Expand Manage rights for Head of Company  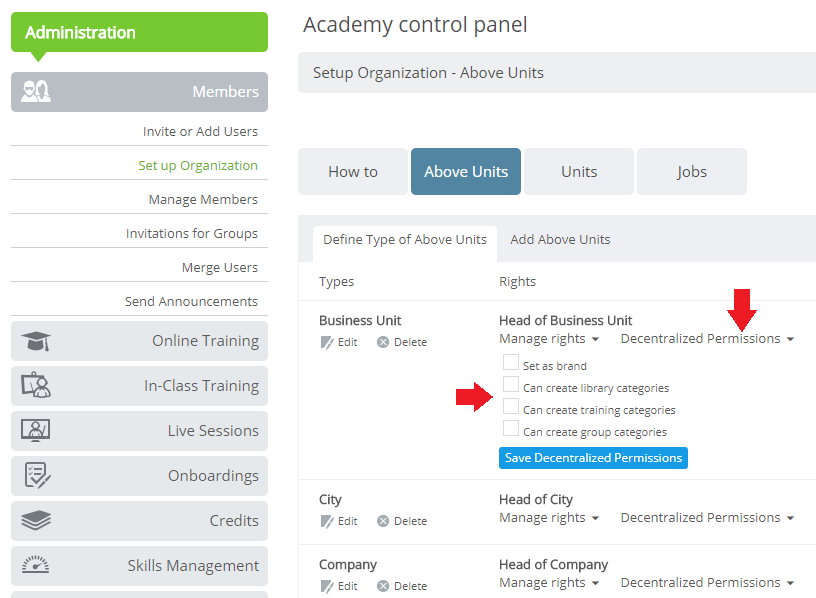[549, 582]
